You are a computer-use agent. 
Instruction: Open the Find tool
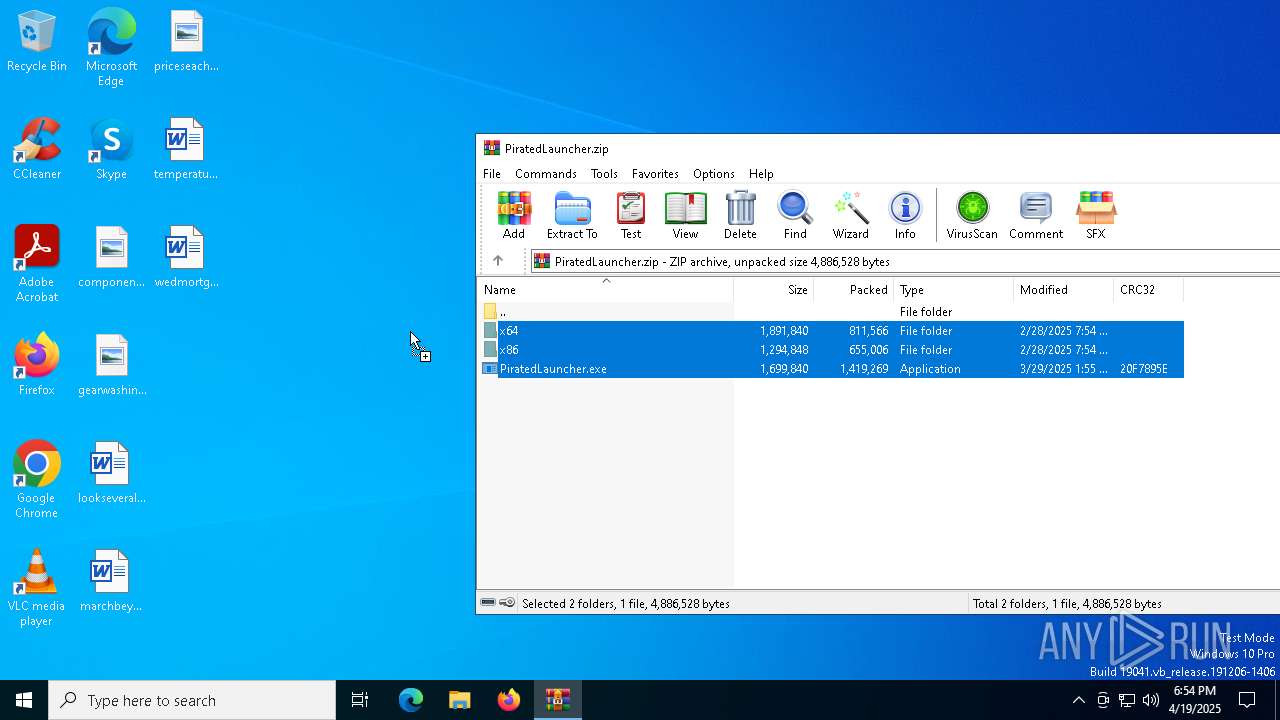(795, 215)
